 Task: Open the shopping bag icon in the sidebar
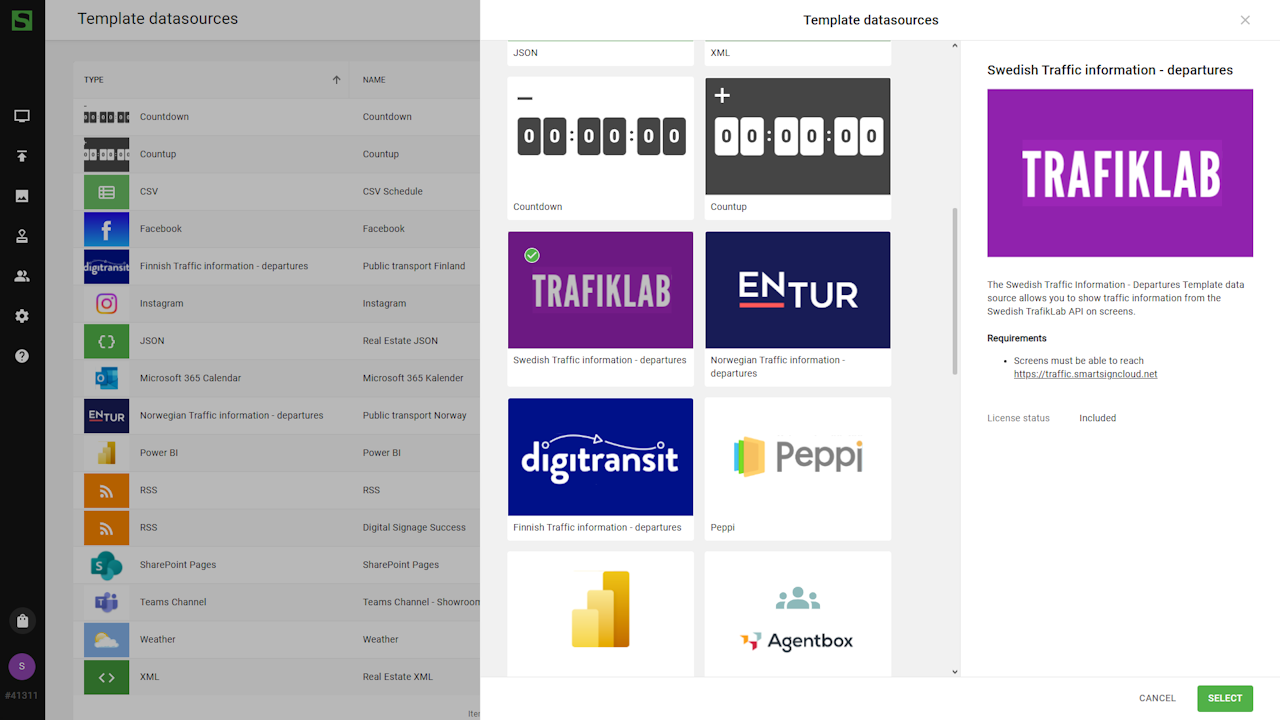tap(22, 621)
